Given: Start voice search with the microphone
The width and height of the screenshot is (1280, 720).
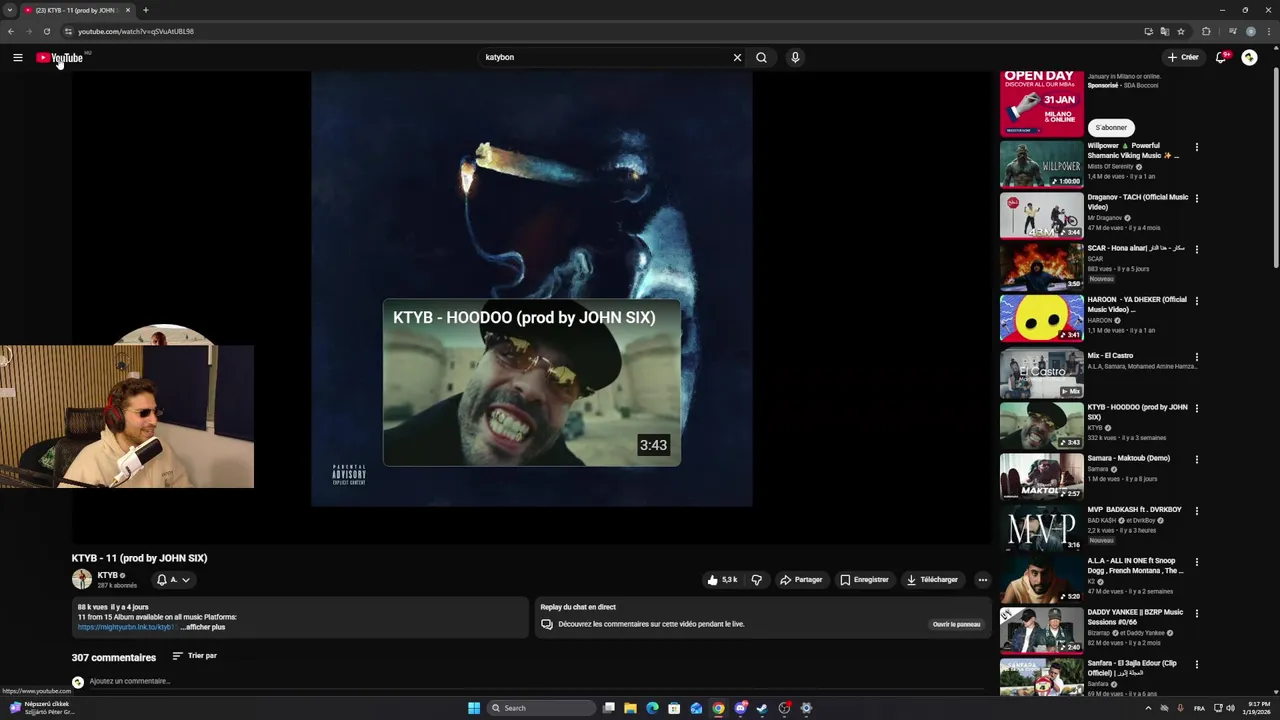Looking at the screenshot, I should coord(795,58).
